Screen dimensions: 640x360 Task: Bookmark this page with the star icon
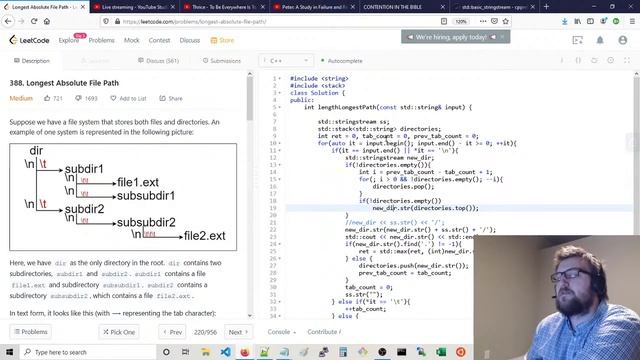[x=506, y=21]
